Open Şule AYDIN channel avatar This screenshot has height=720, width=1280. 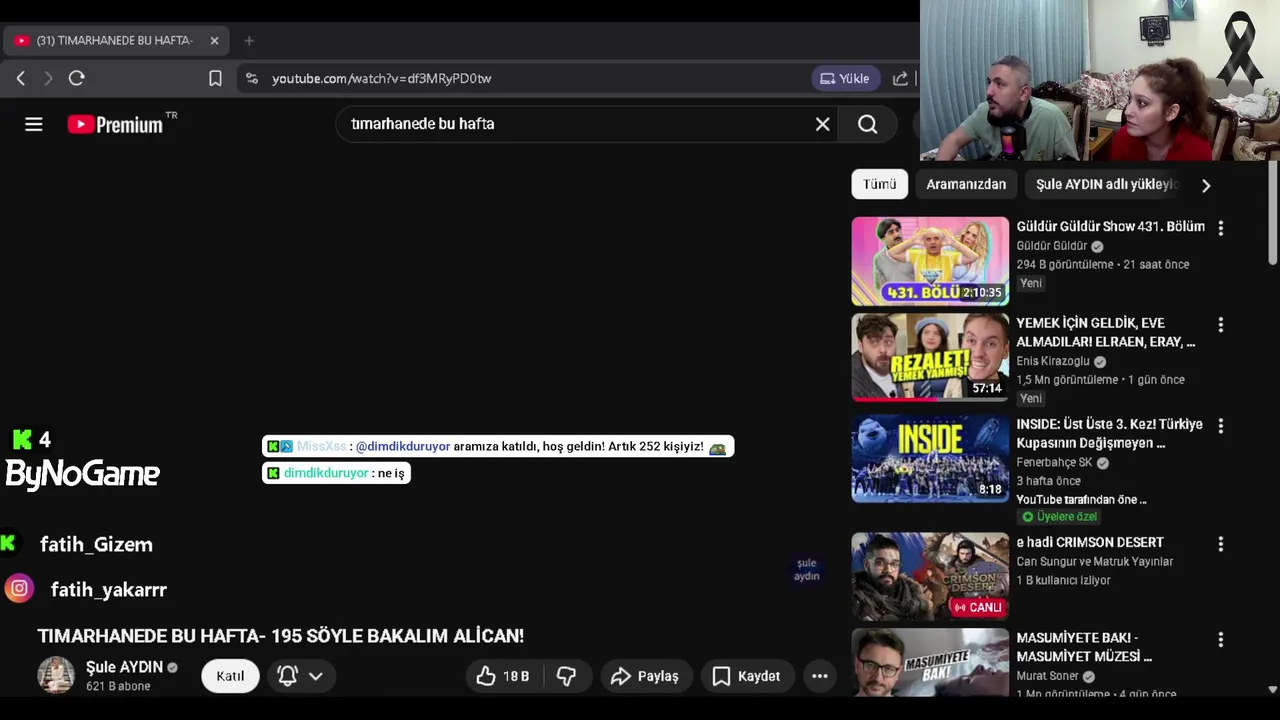tap(56, 675)
